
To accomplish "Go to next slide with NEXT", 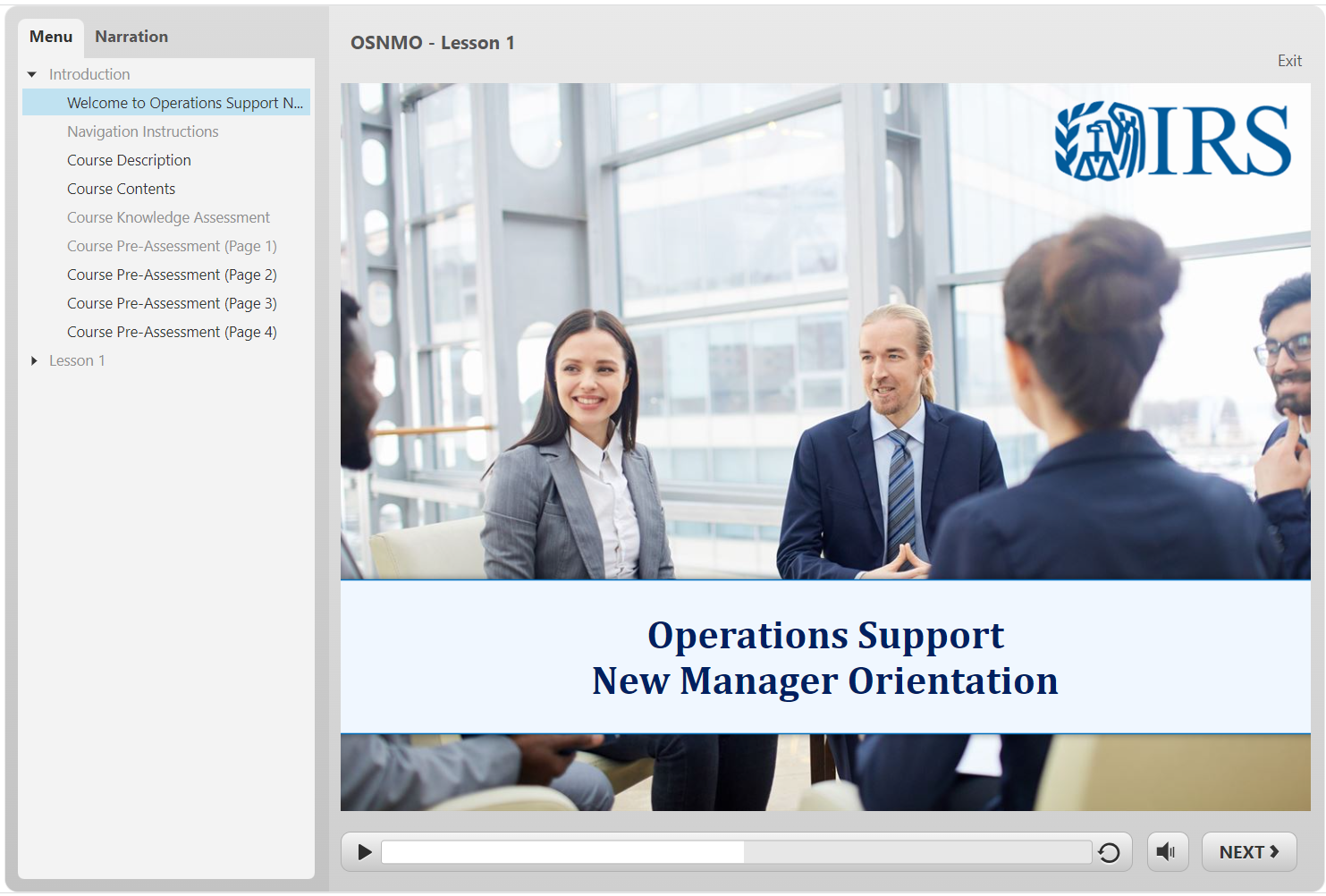I will (x=1249, y=852).
